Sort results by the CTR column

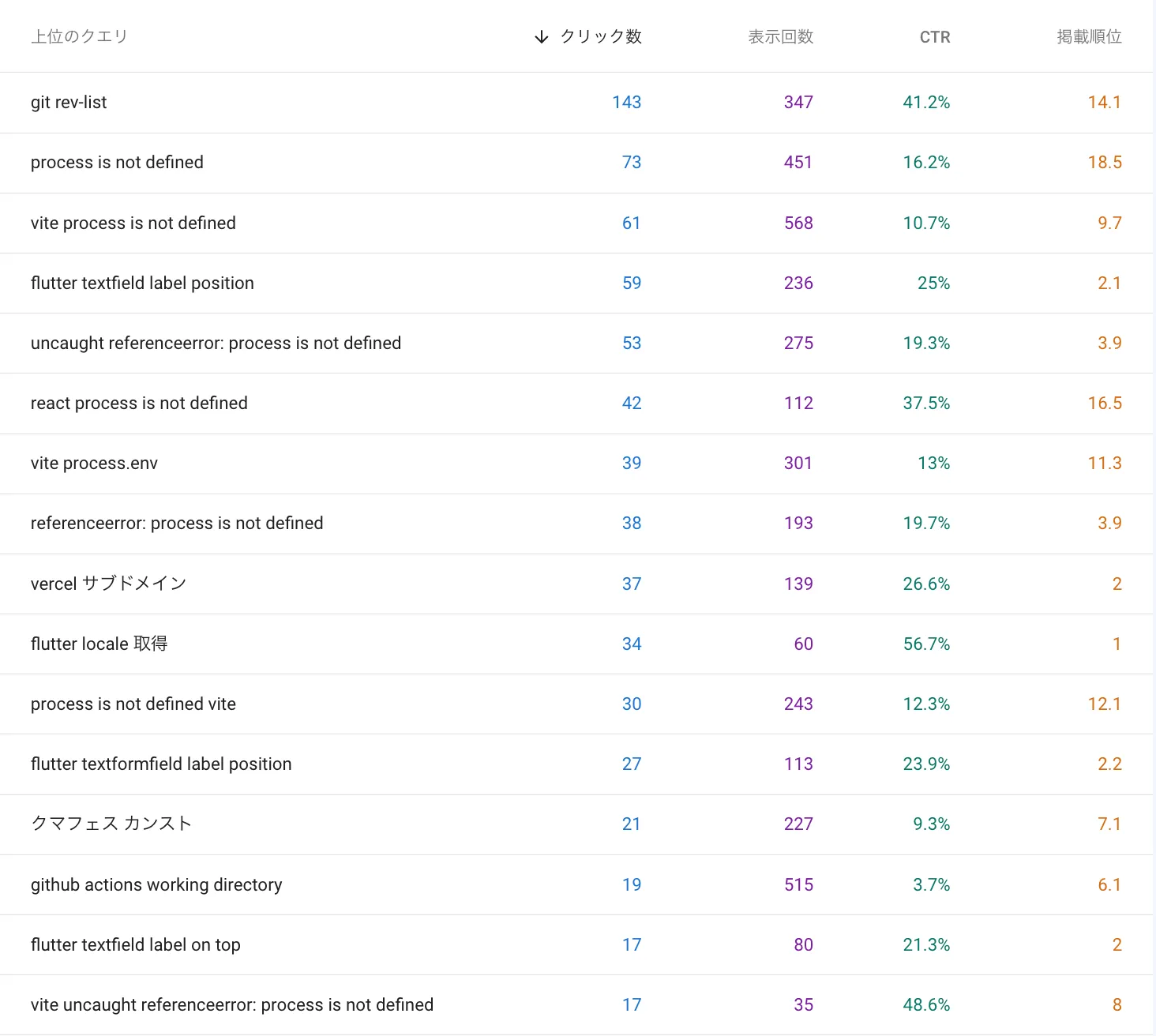pyautogui.click(x=934, y=36)
